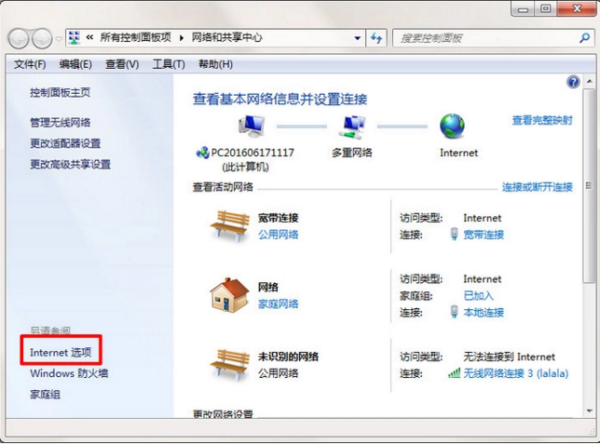Click the scrollbar down arrow
Screen dimensions: 600x444
click(590, 411)
